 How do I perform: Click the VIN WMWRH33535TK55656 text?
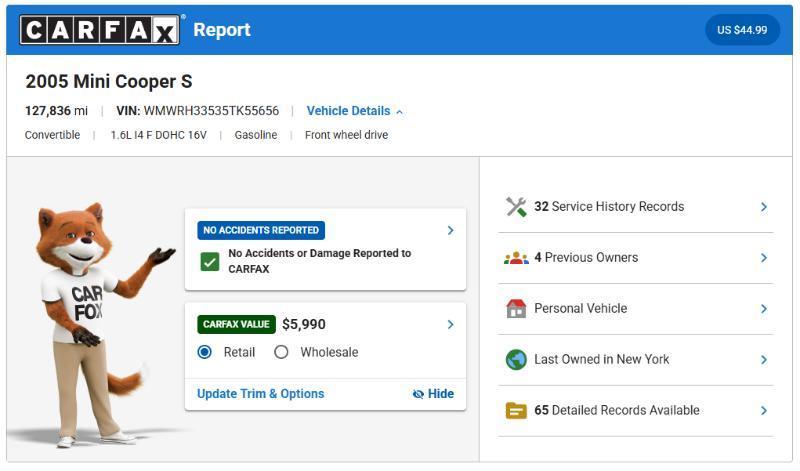tap(197, 111)
